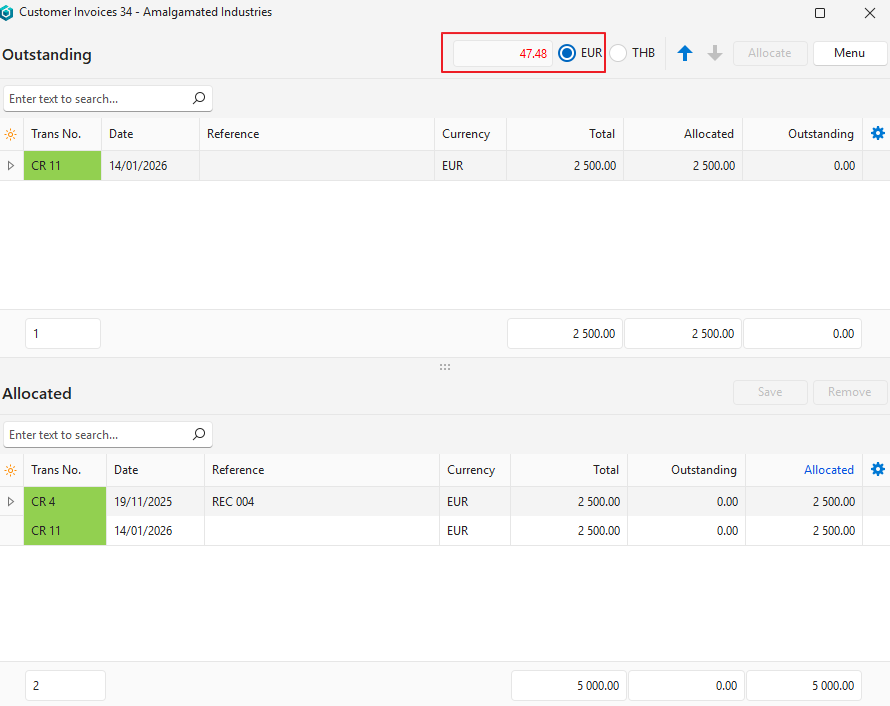Expand the CR 11 row in Outstanding
Viewport: 890px width, 706px height.
pos(11,166)
